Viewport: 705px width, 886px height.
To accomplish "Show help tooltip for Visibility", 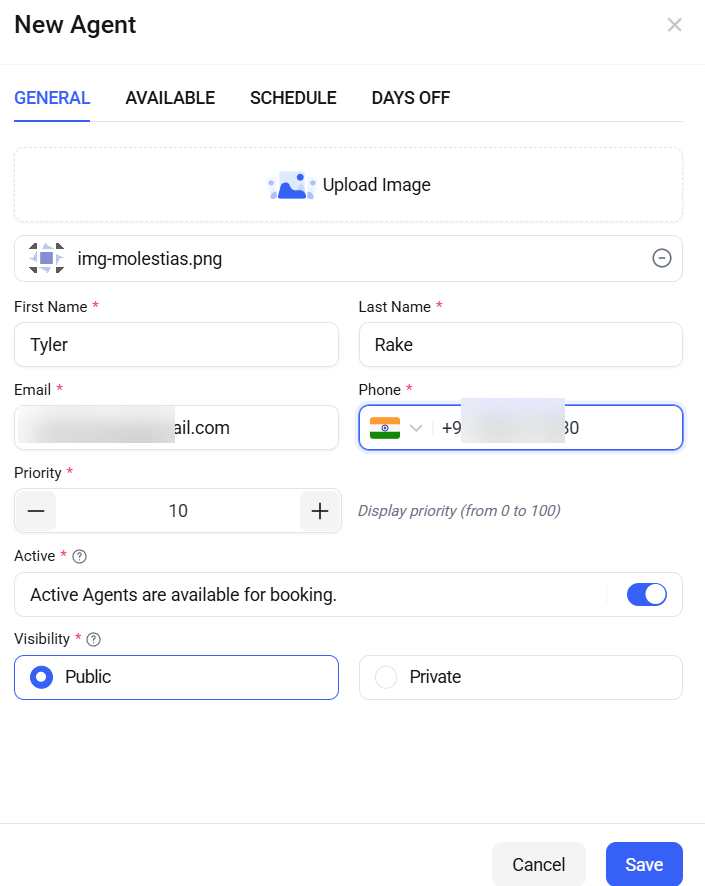I will pos(95,639).
